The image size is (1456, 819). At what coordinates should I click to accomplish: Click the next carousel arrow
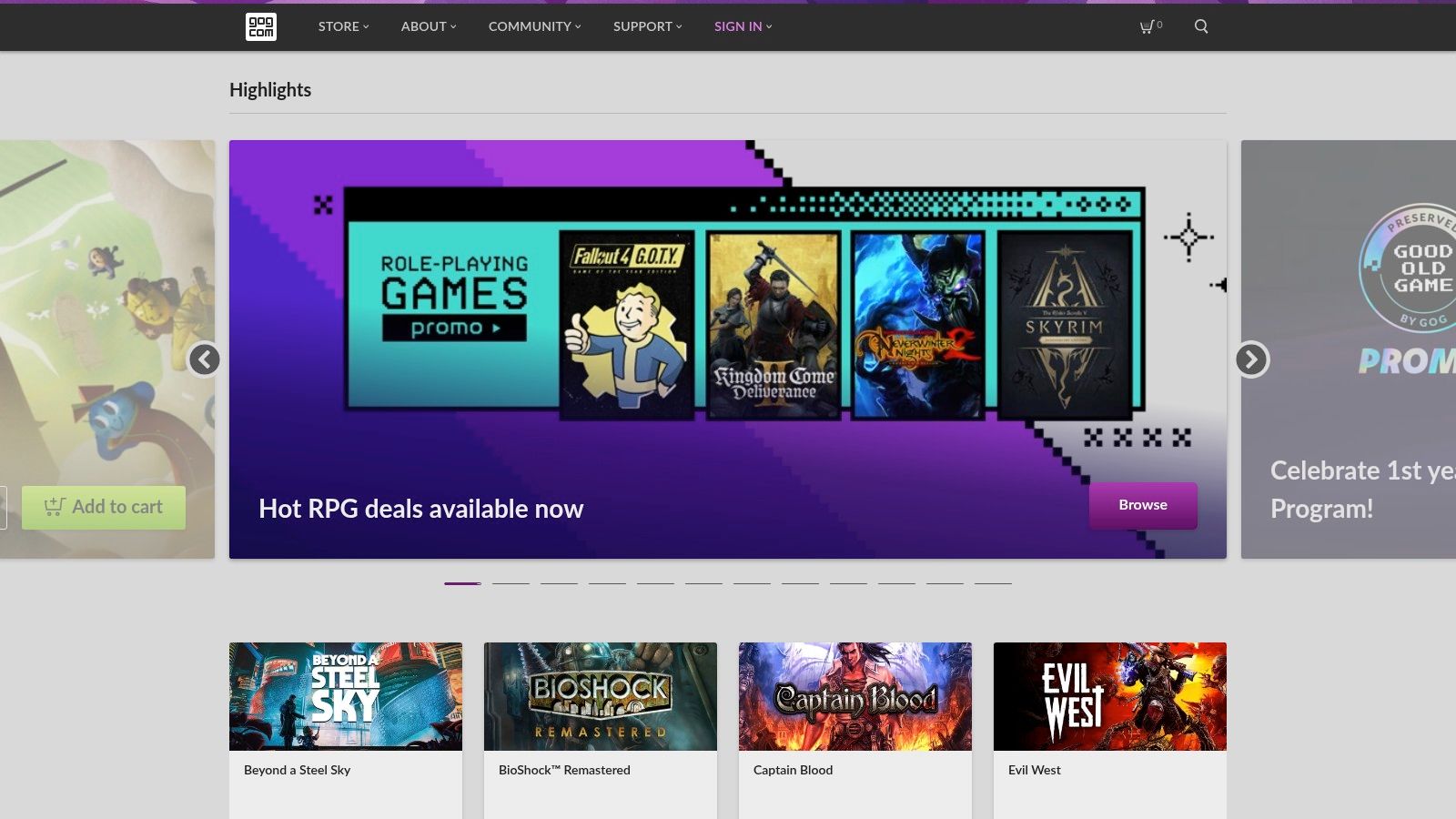coord(1250,360)
